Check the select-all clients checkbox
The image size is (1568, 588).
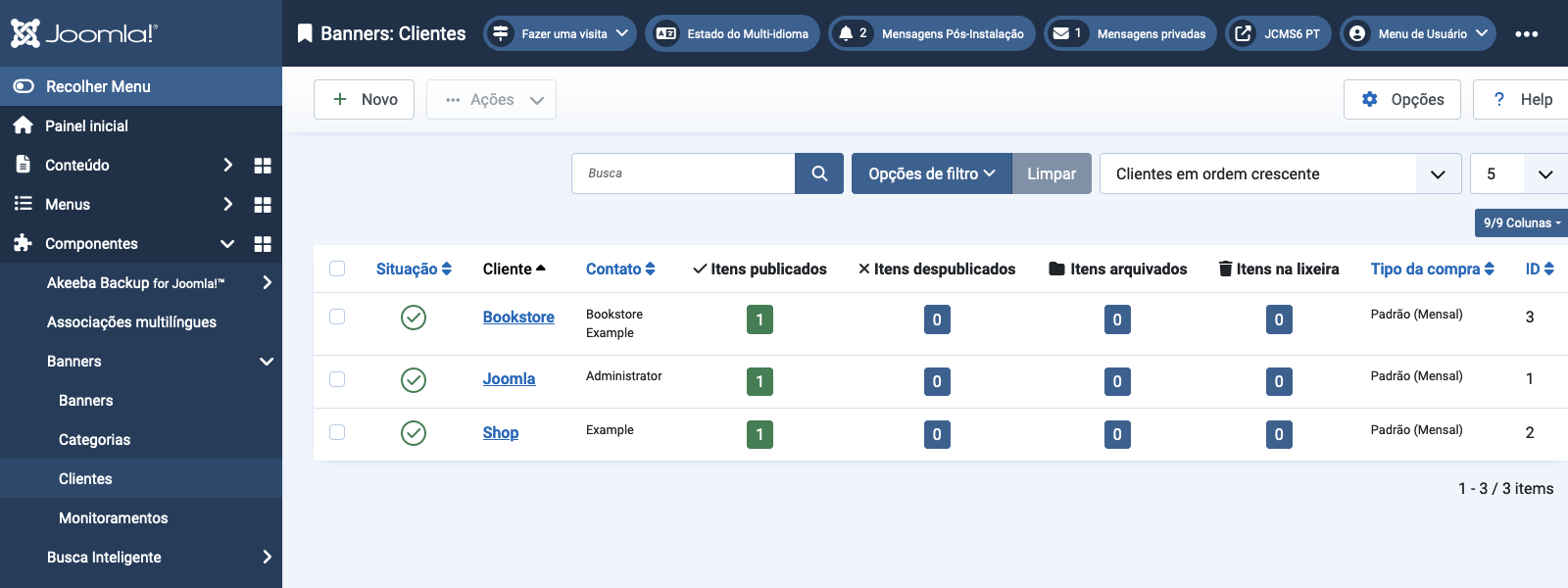(x=337, y=269)
